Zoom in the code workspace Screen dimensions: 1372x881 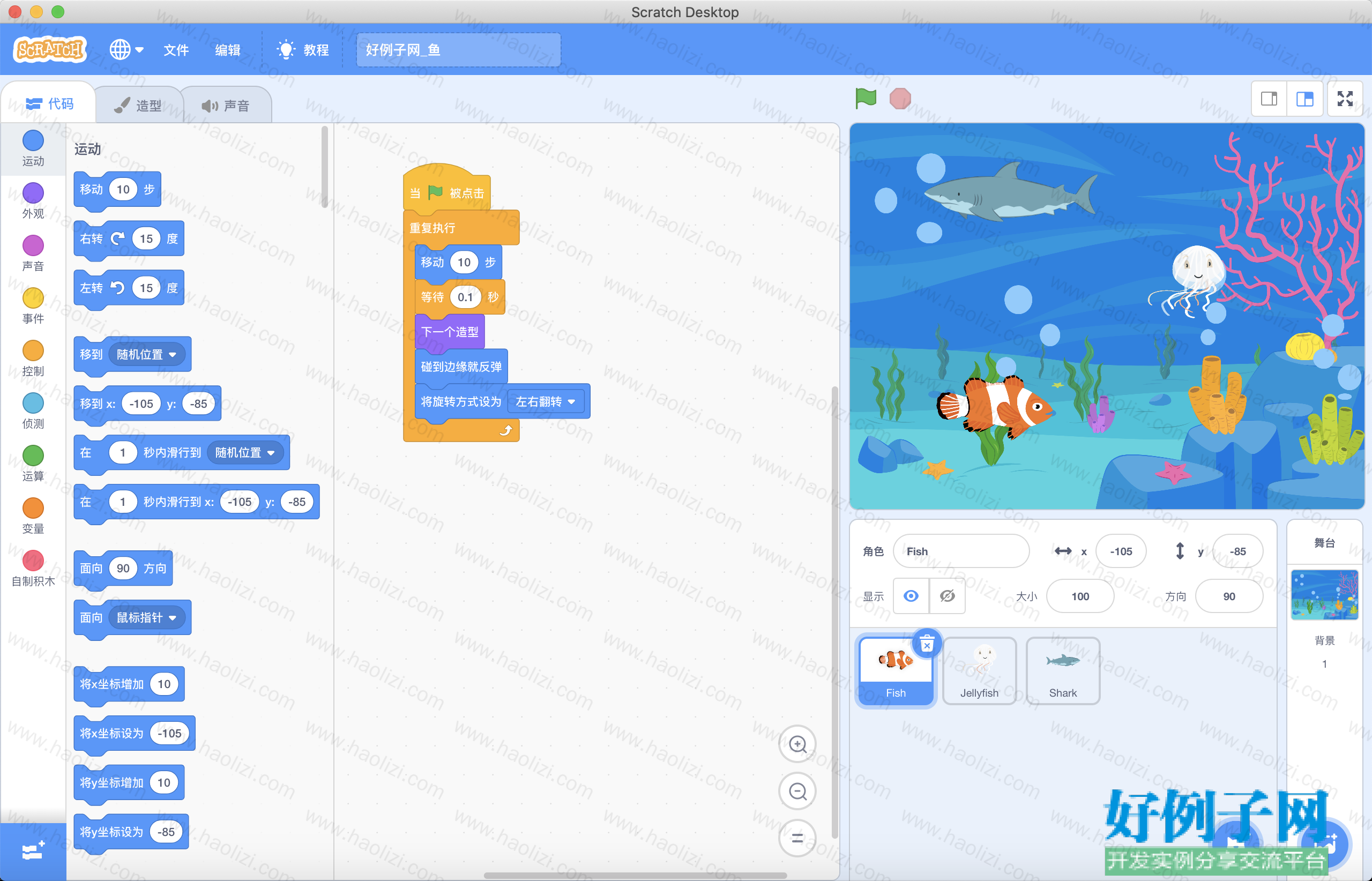point(797,744)
